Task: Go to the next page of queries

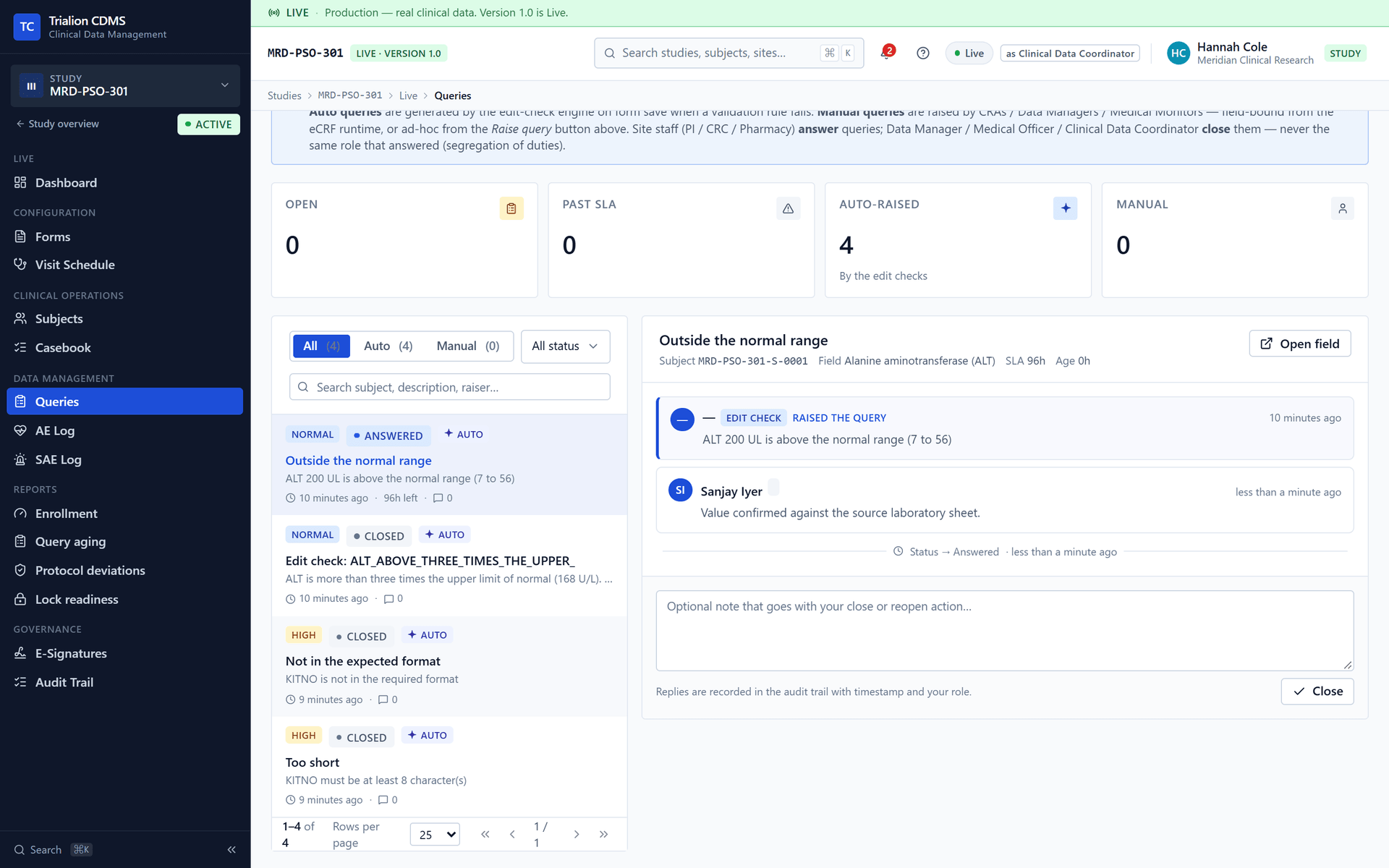Action: (x=577, y=834)
